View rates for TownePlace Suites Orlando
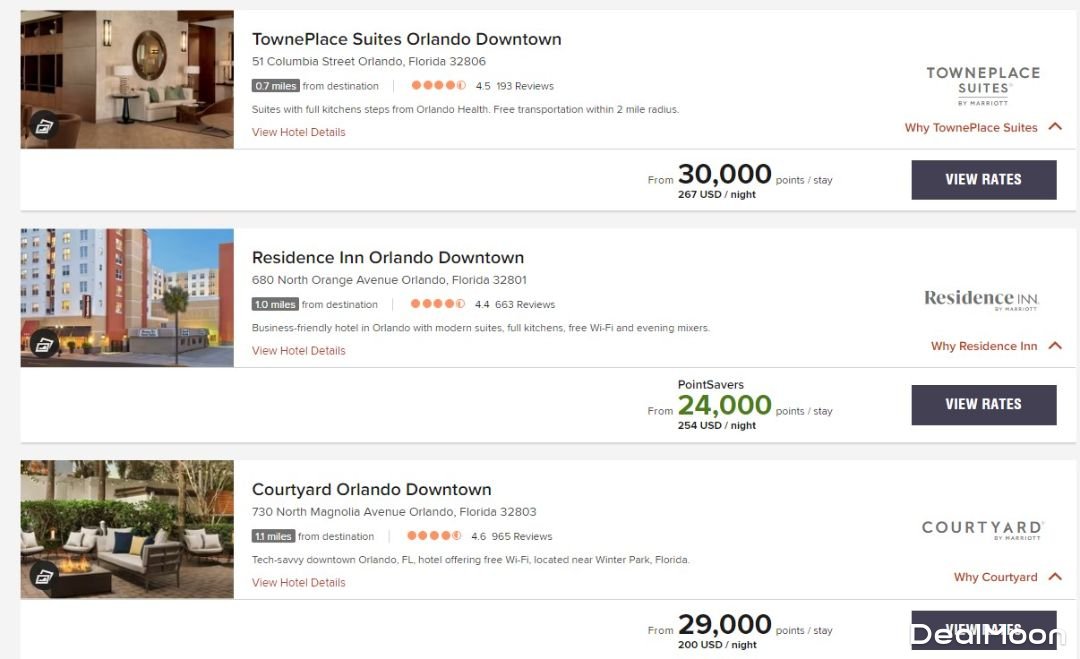1080x659 pixels. point(983,180)
